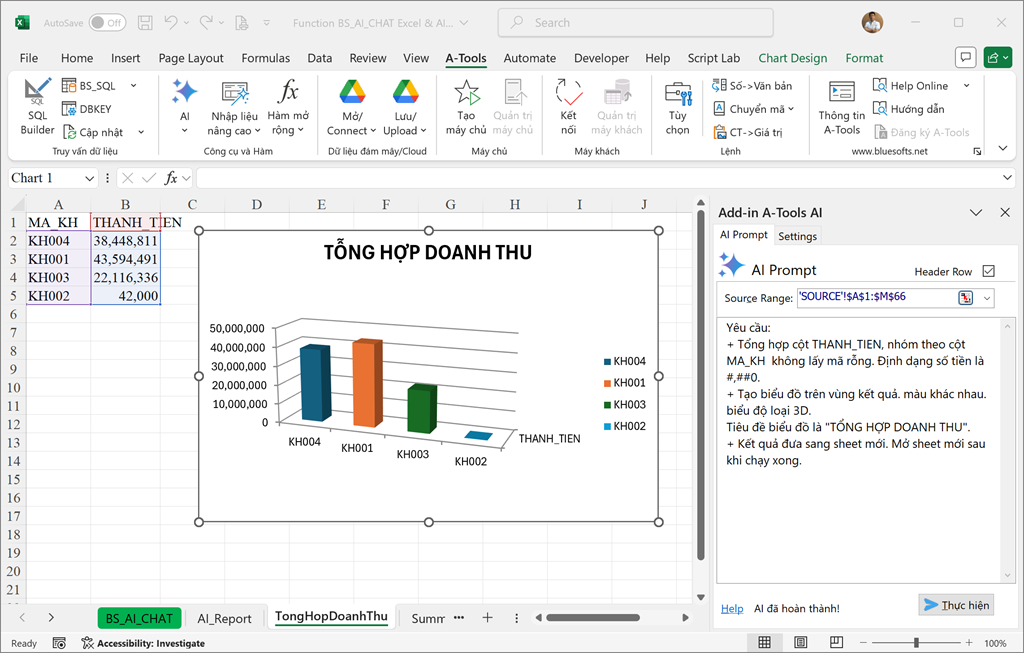
Task: Expand the Cập nhật dropdown arrow
Action: pos(141,133)
